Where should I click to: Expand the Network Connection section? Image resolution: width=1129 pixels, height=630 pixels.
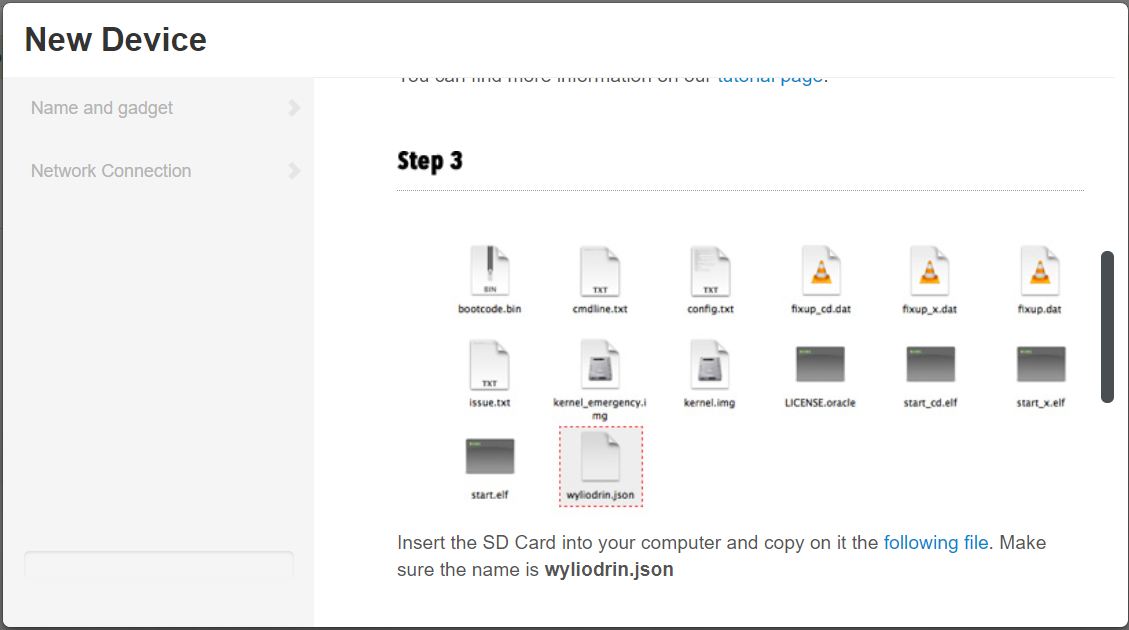(111, 171)
